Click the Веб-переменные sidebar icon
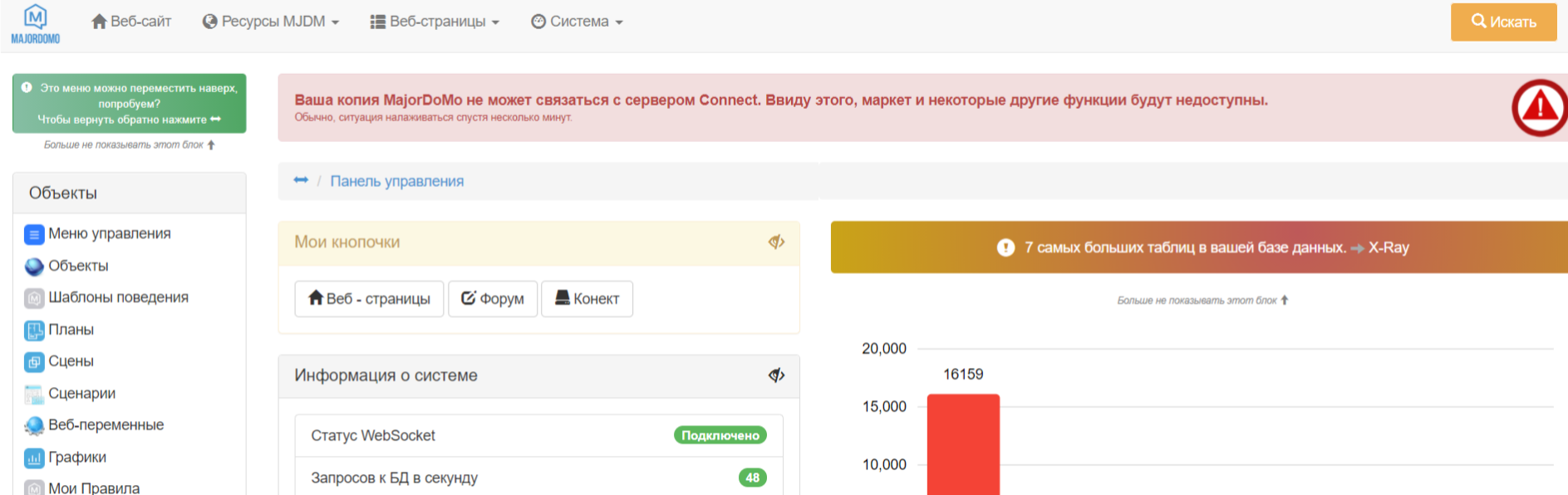The height and width of the screenshot is (495, 1568). (34, 426)
